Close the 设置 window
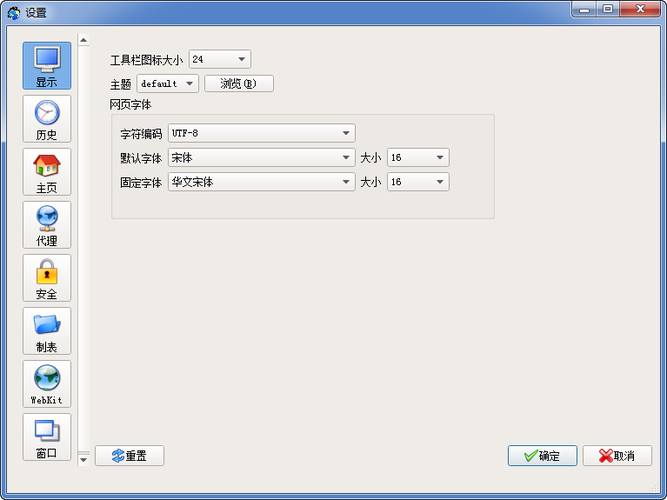Viewport: 667px width, 500px height. [641, 9]
